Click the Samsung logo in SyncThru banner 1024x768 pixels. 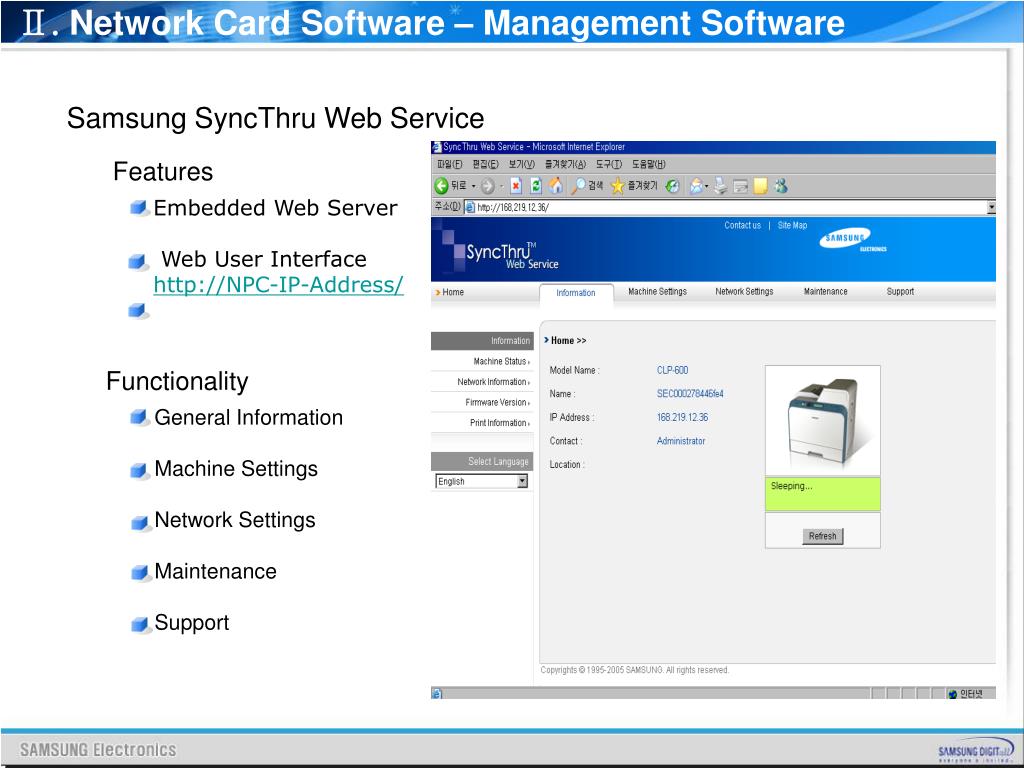852,240
